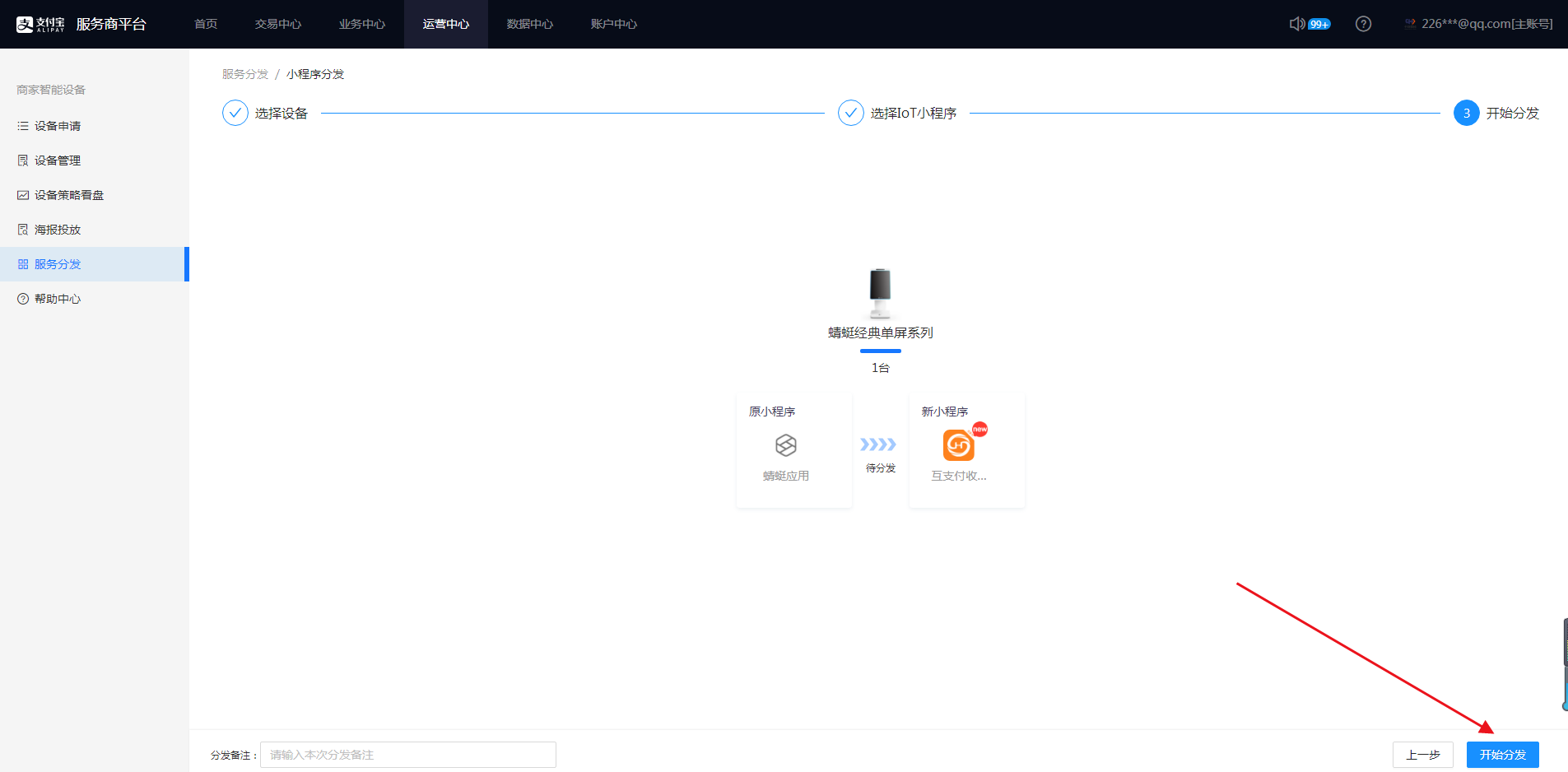Click the 海报投放 sidebar icon
Image resolution: width=1568 pixels, height=772 pixels.
click(23, 230)
